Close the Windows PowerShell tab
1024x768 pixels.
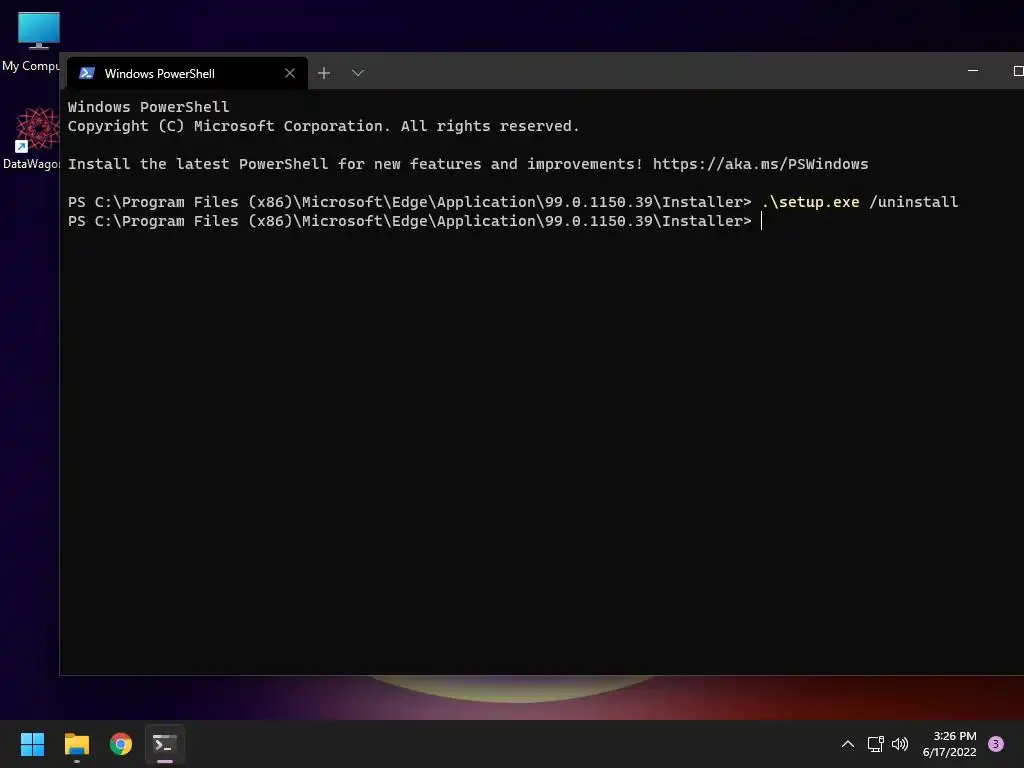tap(290, 73)
